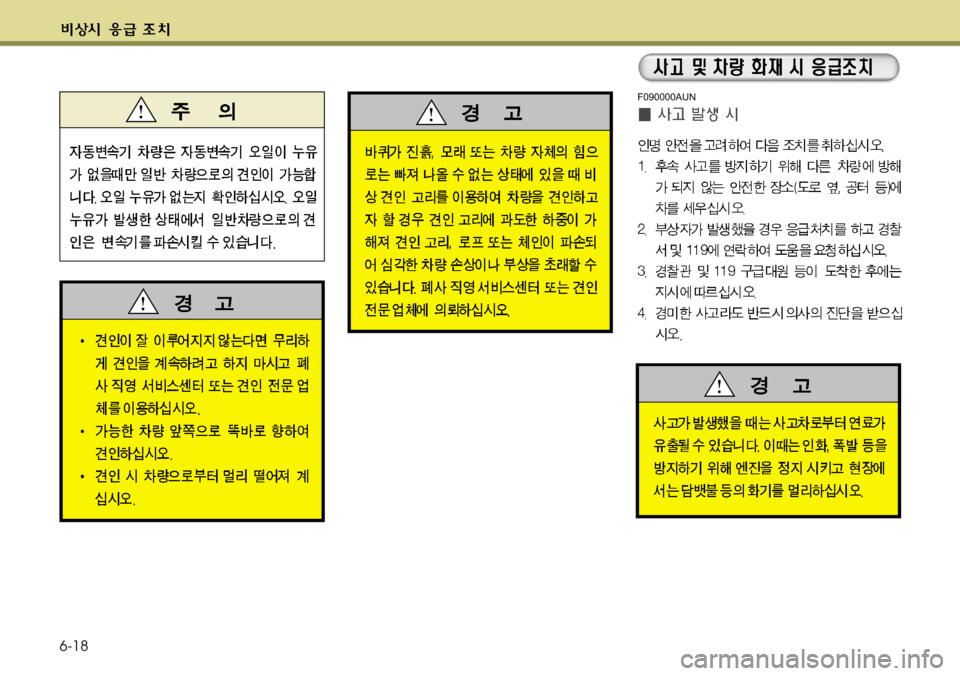Click list item 2 starting 부상자가 발생했을
The height and width of the screenshot is (676, 960).
pyautogui.click(x=770, y=239)
